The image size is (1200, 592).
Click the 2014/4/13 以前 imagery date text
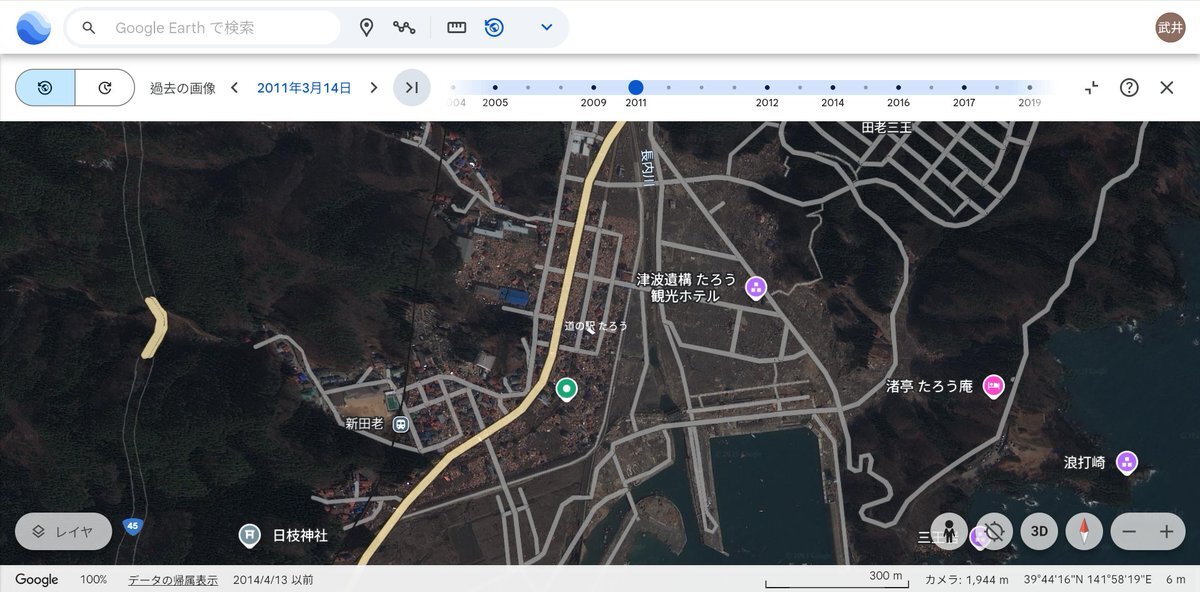coord(273,580)
